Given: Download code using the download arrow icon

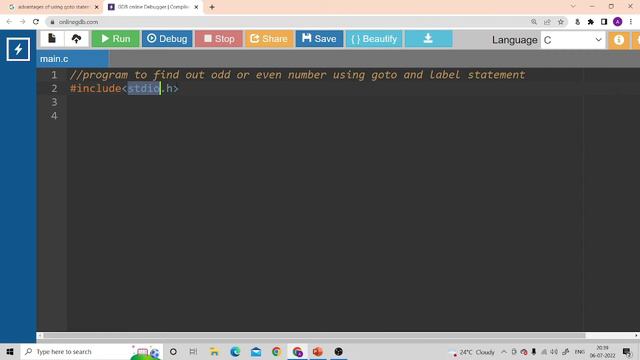Looking at the screenshot, I should pos(428,39).
